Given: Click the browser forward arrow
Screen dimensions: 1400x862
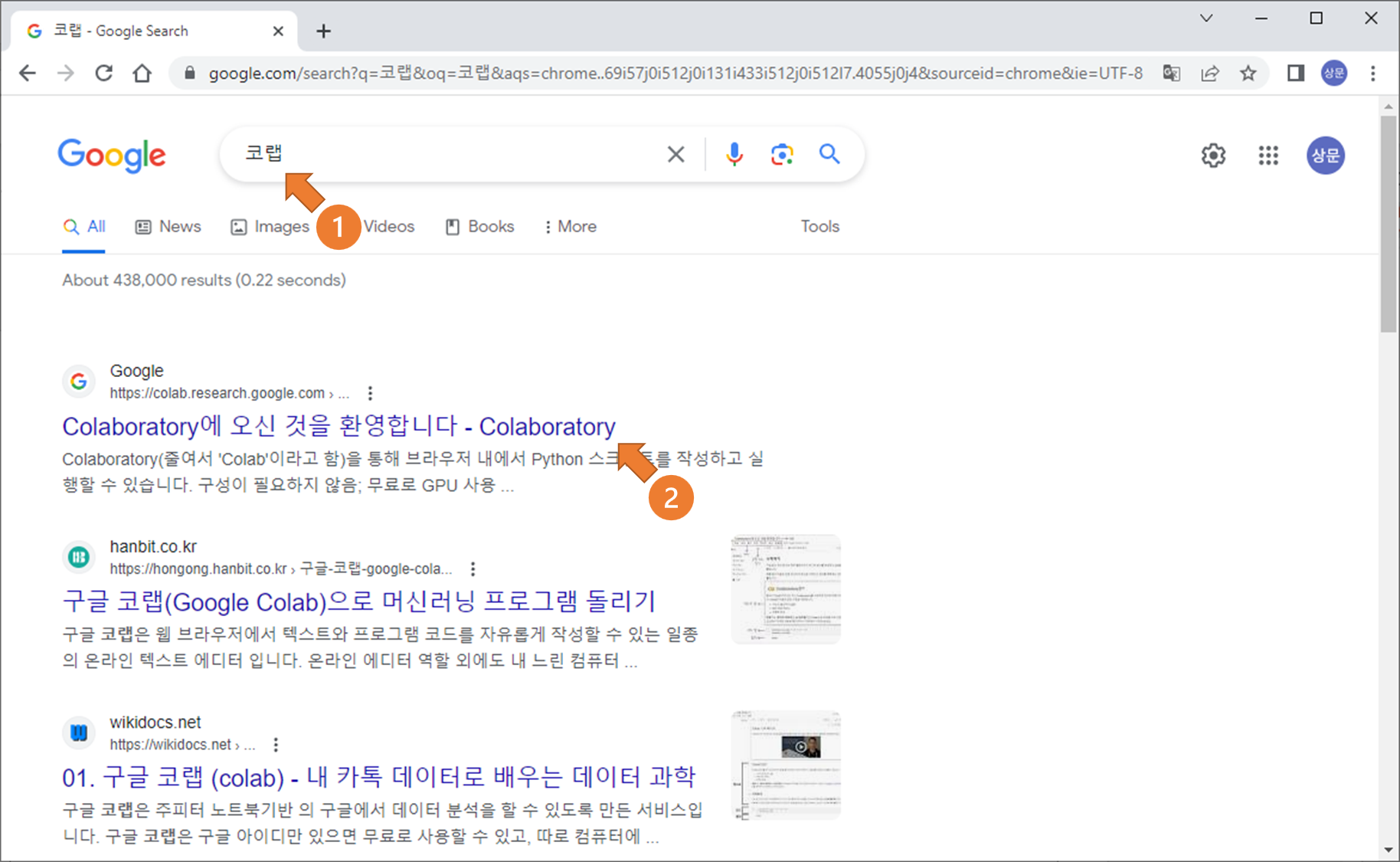Looking at the screenshot, I should 66,73.
